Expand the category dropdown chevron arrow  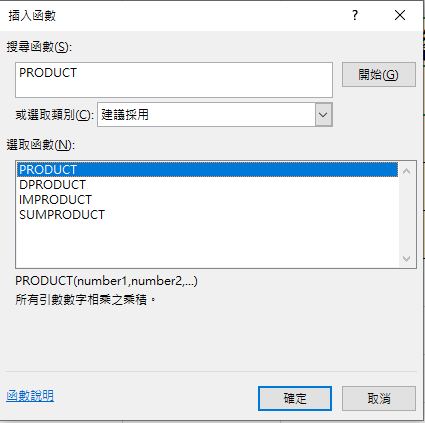click(323, 115)
